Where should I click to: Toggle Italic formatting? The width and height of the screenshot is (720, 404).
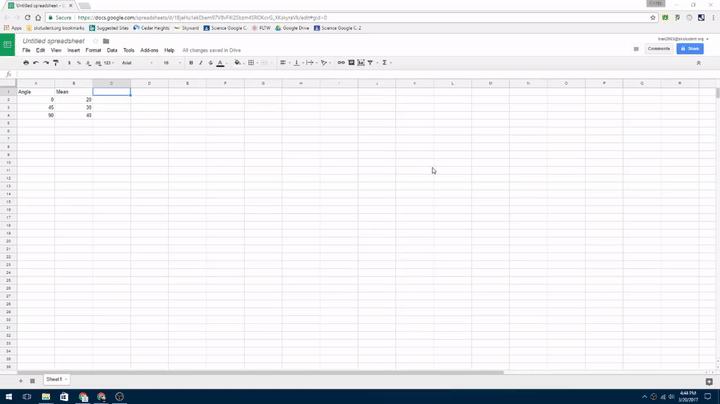tap(201, 63)
